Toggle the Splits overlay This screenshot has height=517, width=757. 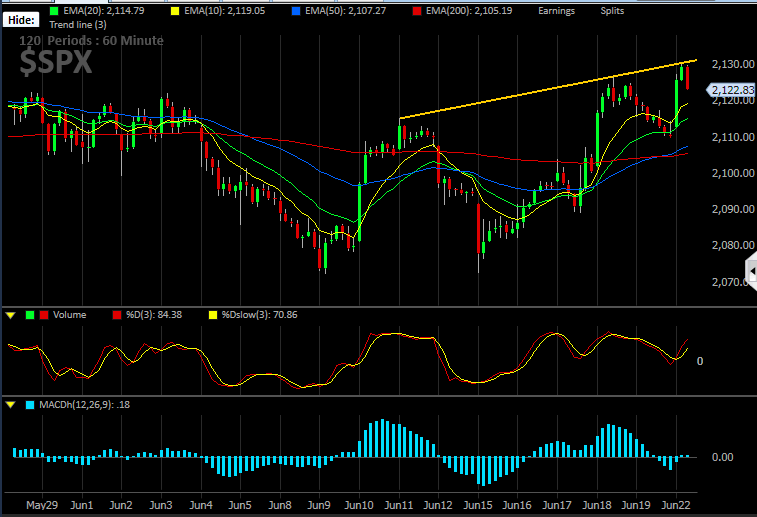612,11
